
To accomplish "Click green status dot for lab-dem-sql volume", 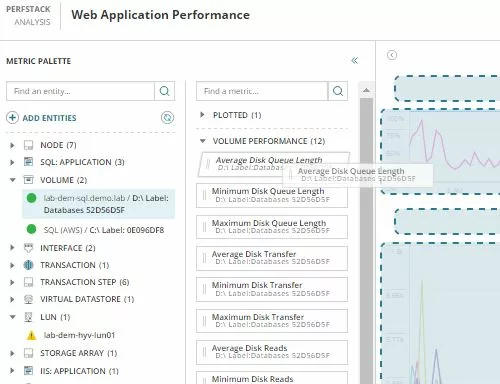I will click(31, 198).
